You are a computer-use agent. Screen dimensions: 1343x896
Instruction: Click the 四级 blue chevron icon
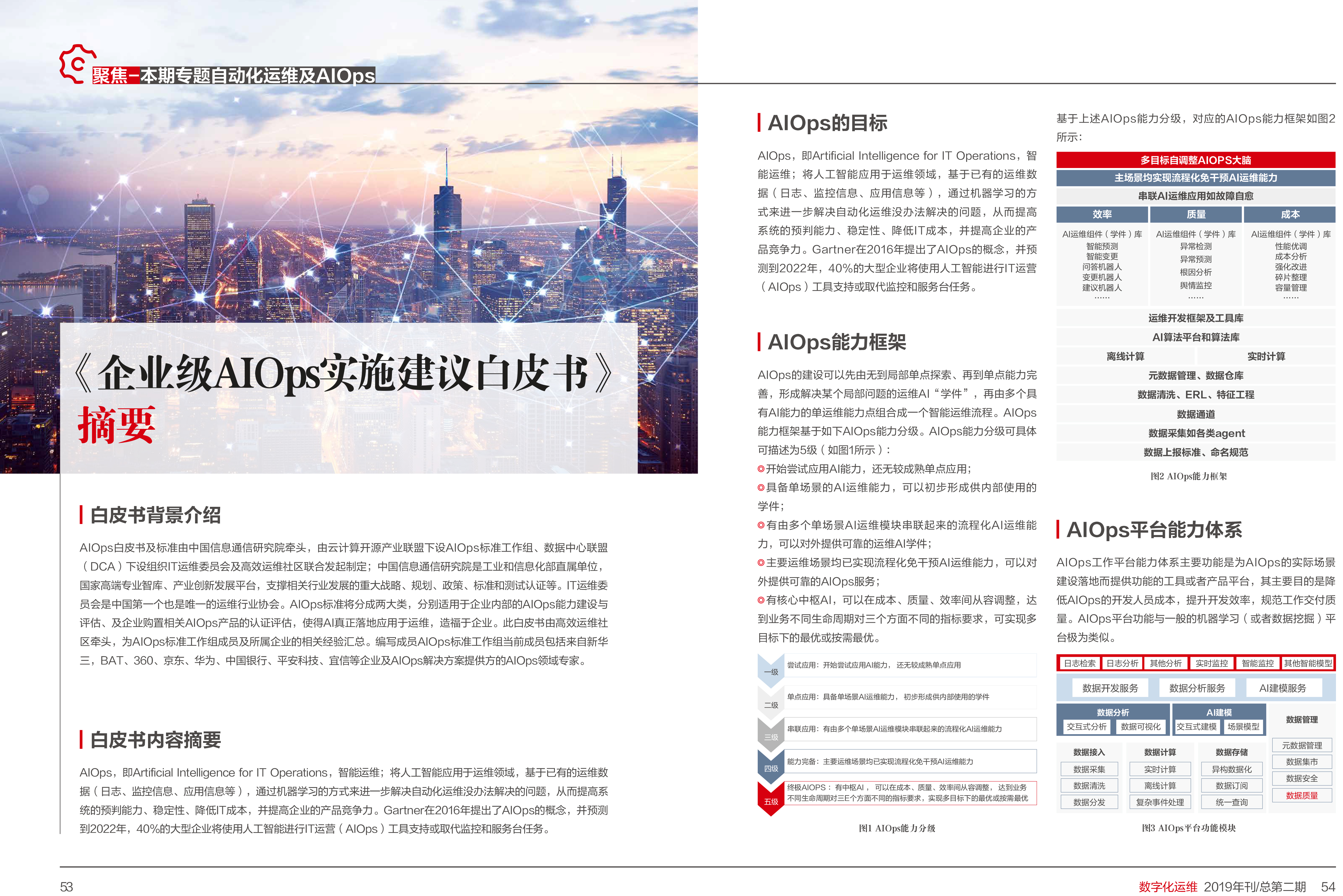coord(771,767)
